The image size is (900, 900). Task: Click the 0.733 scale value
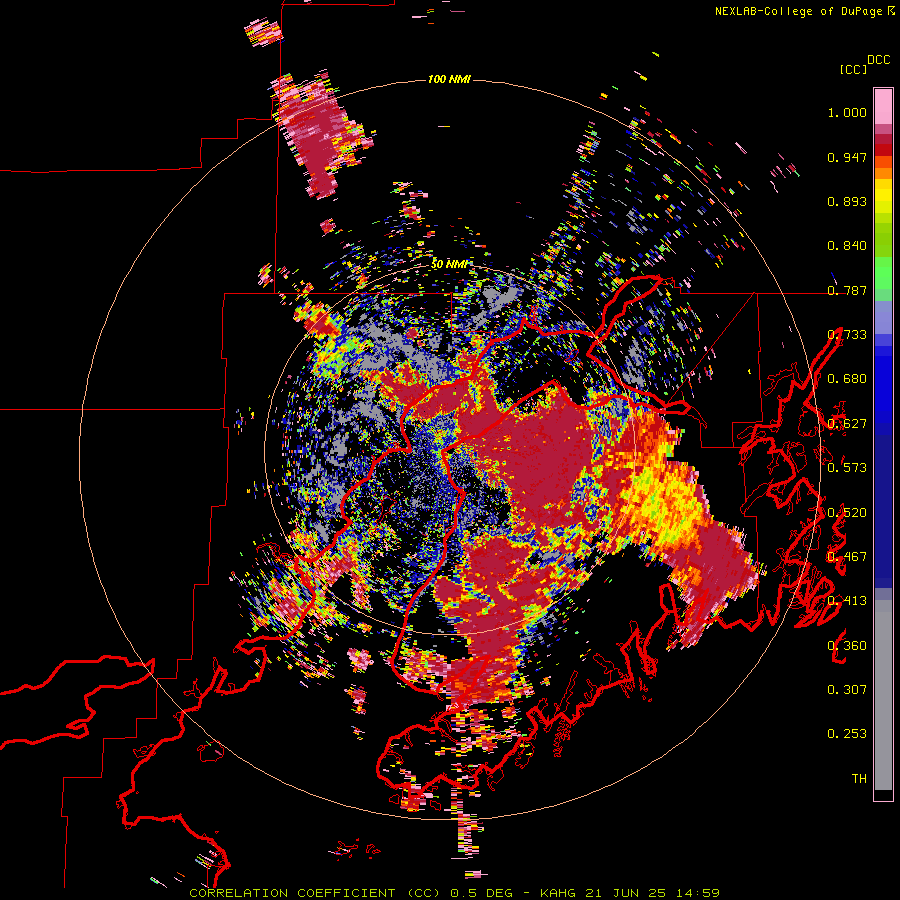point(847,335)
